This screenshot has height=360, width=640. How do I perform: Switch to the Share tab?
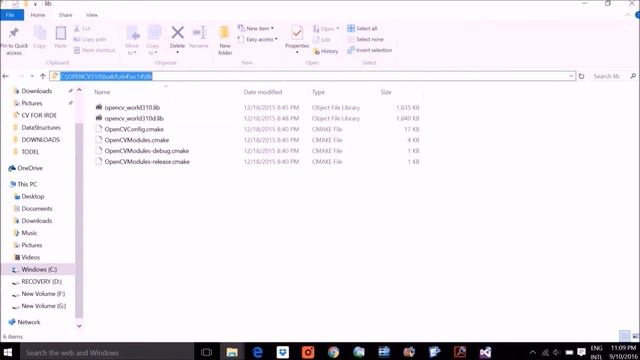65,15
